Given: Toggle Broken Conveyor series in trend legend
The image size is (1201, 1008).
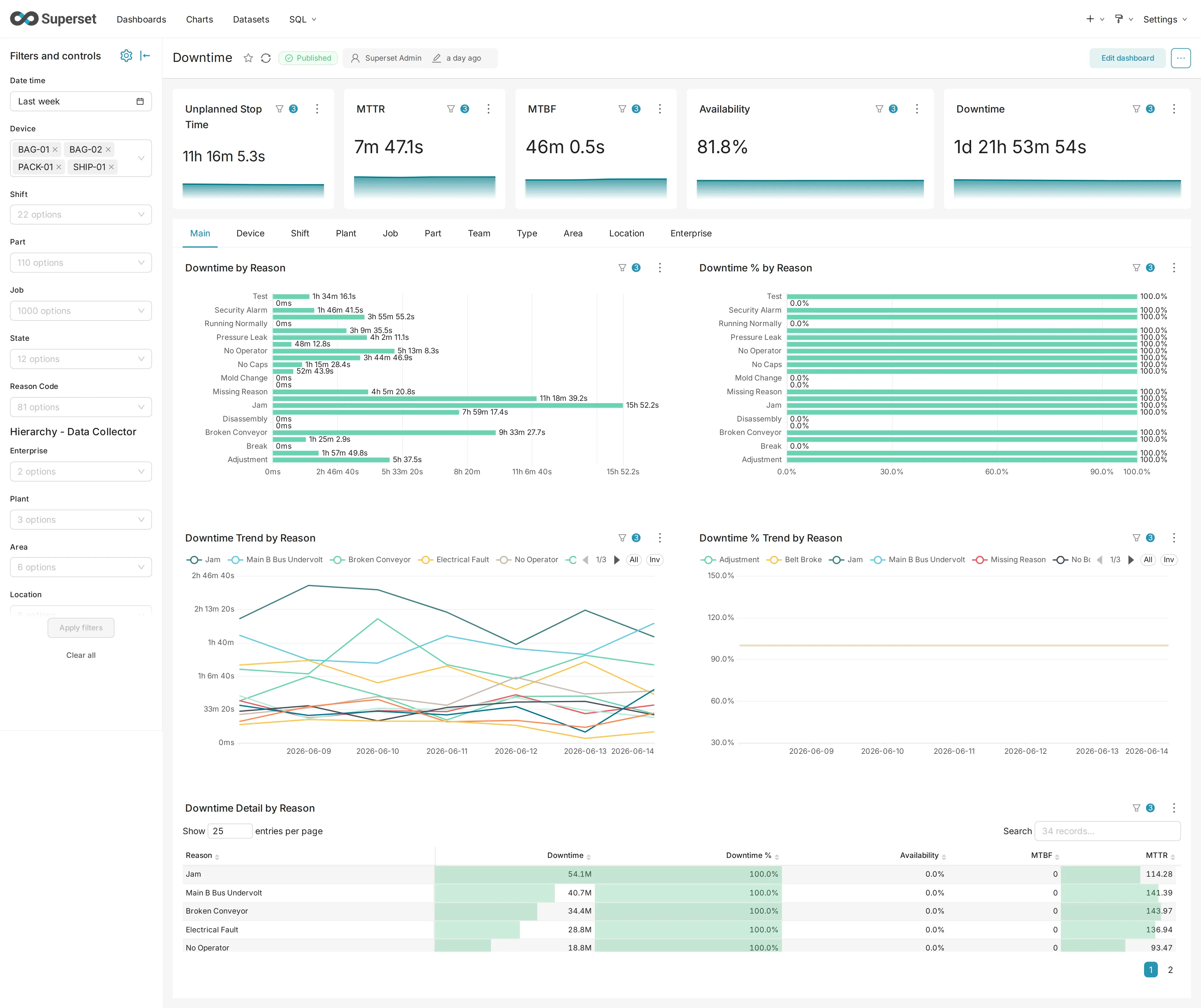Looking at the screenshot, I should pos(370,560).
